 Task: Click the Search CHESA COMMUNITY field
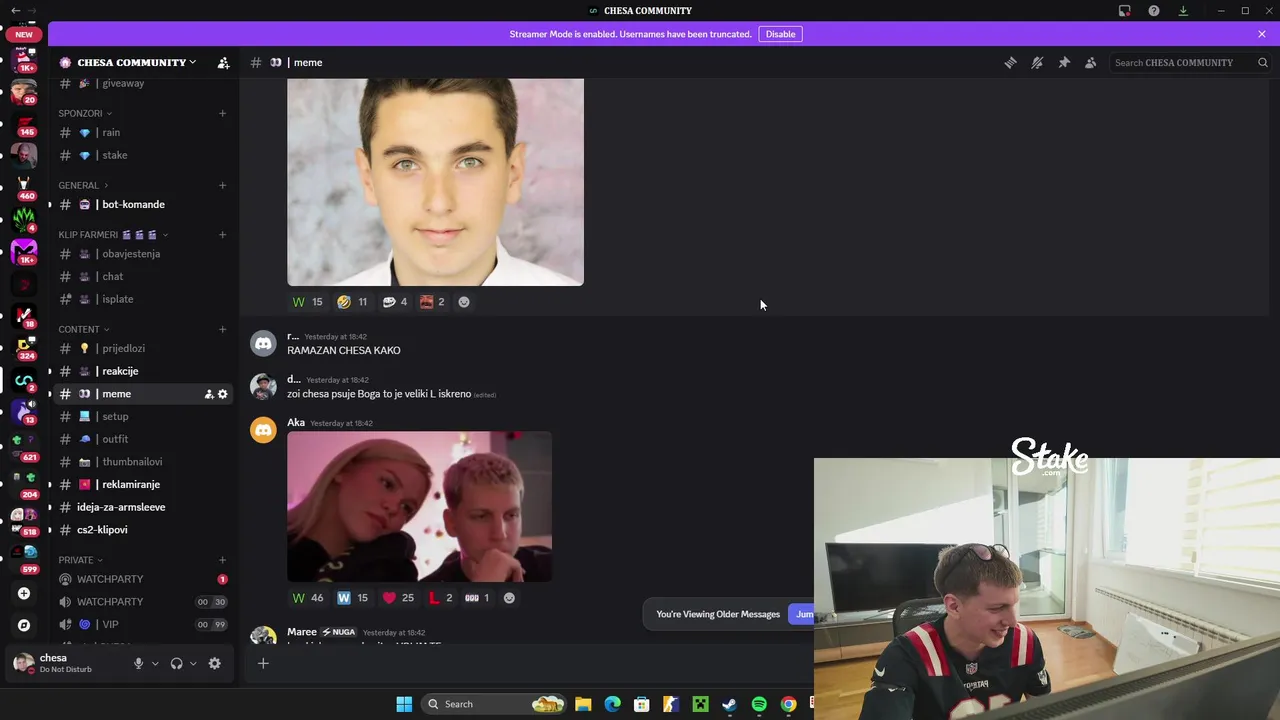1190,62
